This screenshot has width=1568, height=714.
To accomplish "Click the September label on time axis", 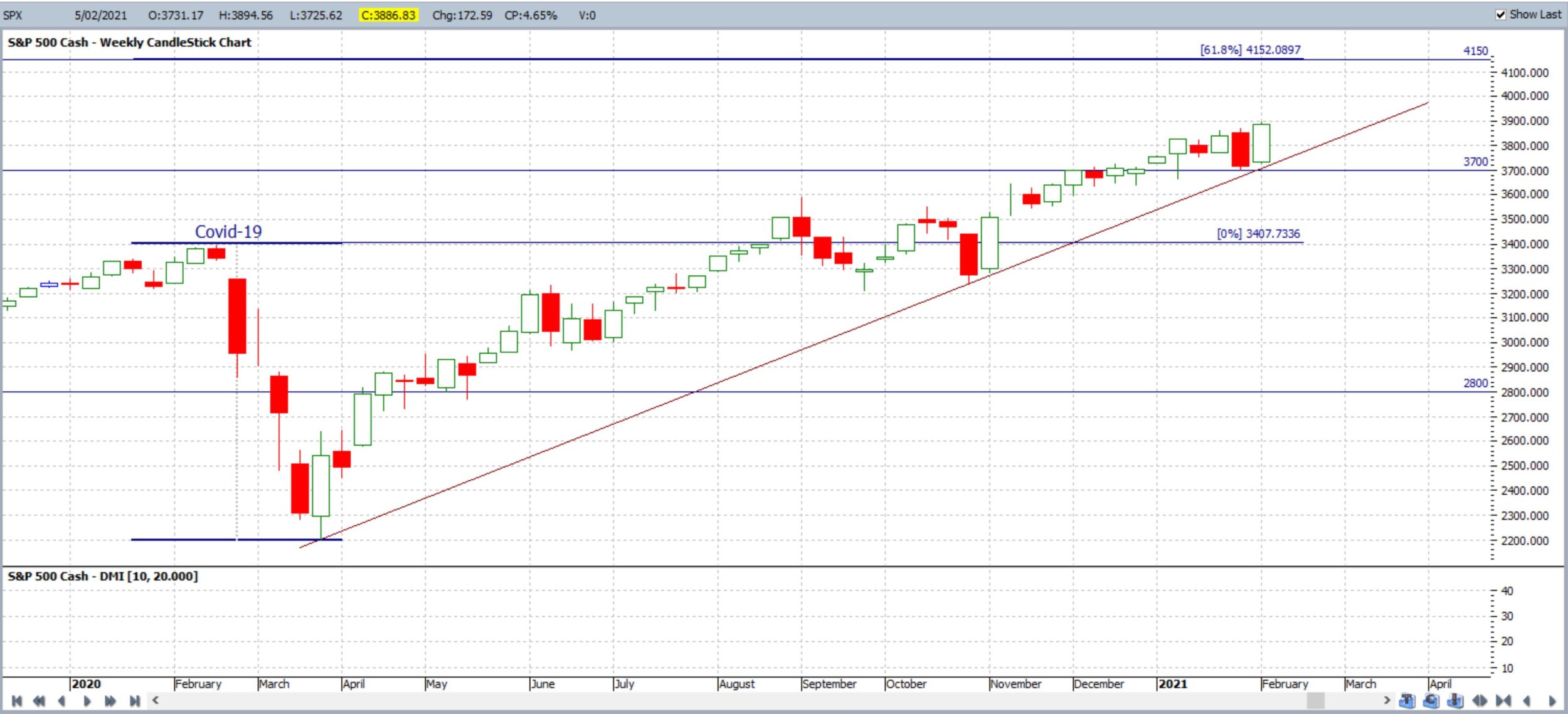I will (x=829, y=684).
